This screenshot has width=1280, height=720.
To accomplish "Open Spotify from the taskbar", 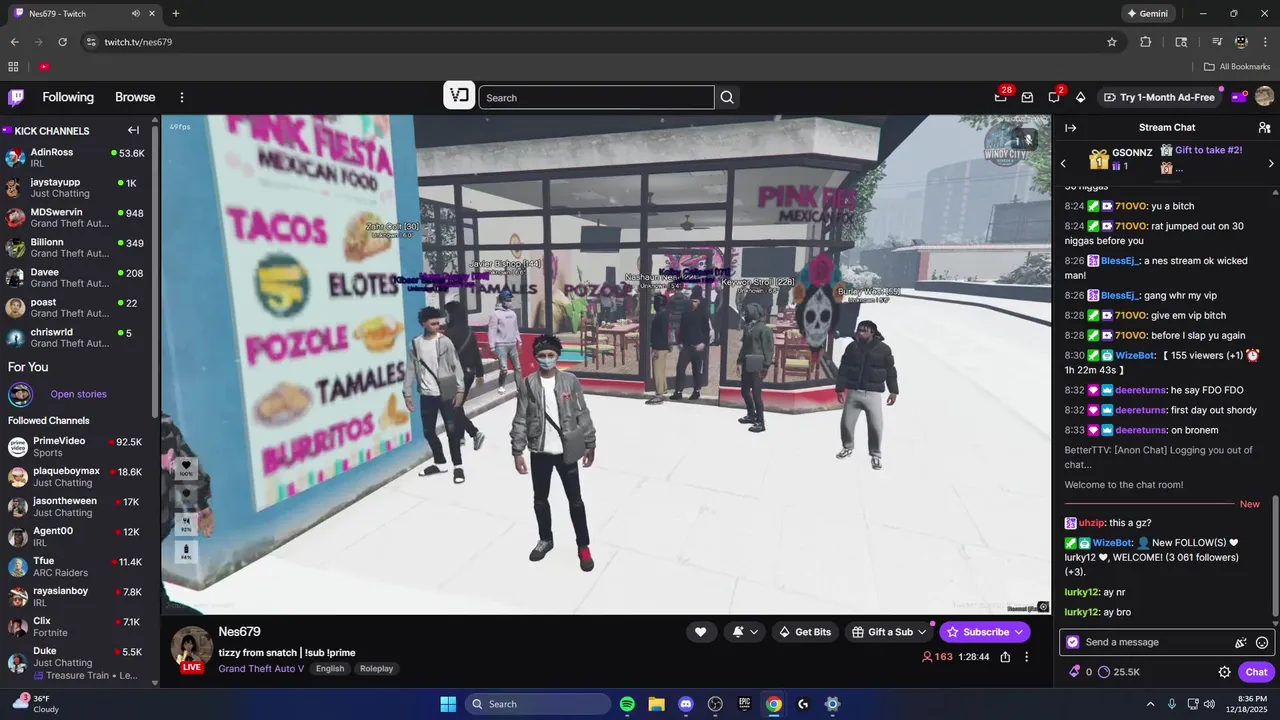I will point(627,704).
